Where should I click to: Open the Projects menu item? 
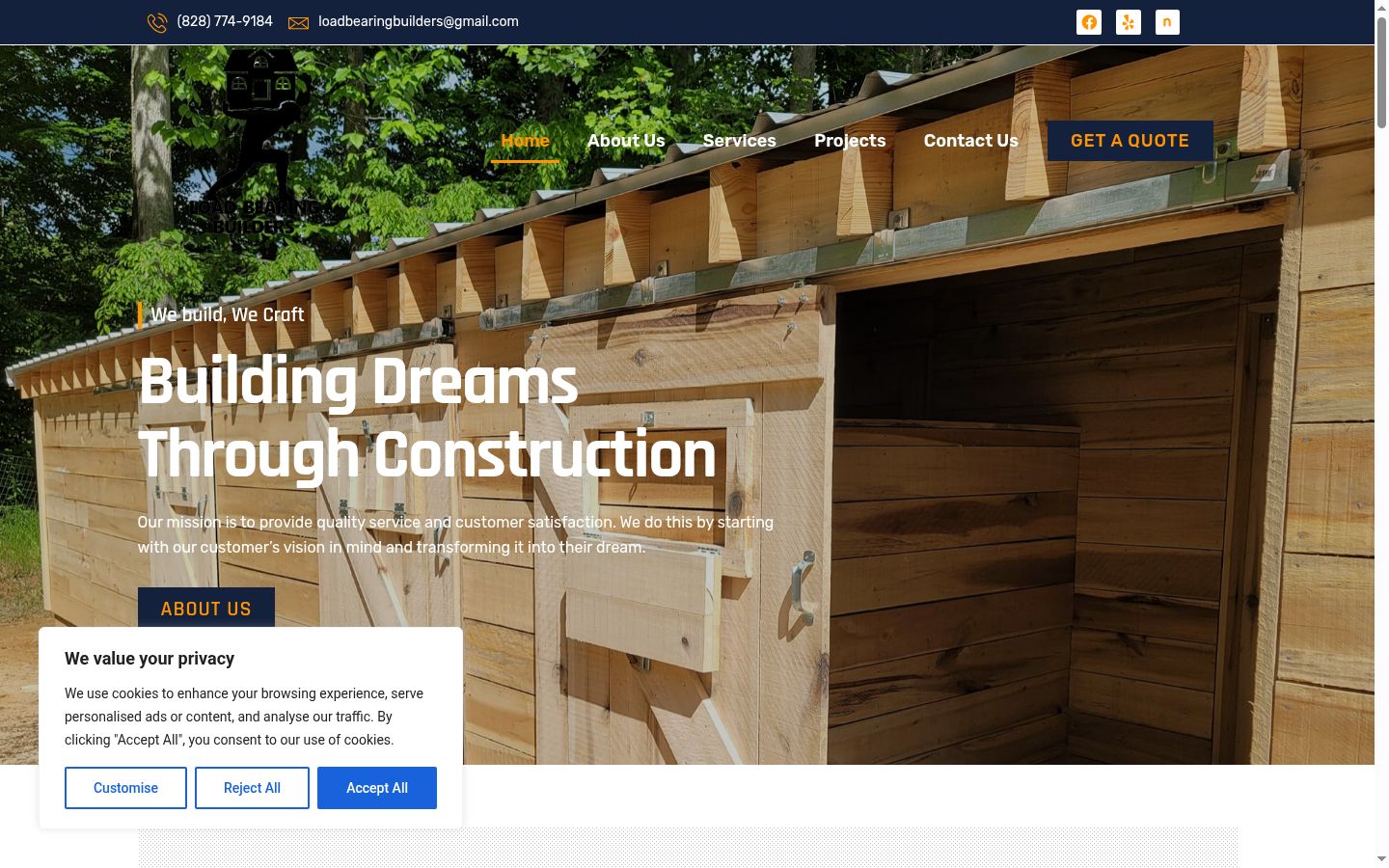850,141
